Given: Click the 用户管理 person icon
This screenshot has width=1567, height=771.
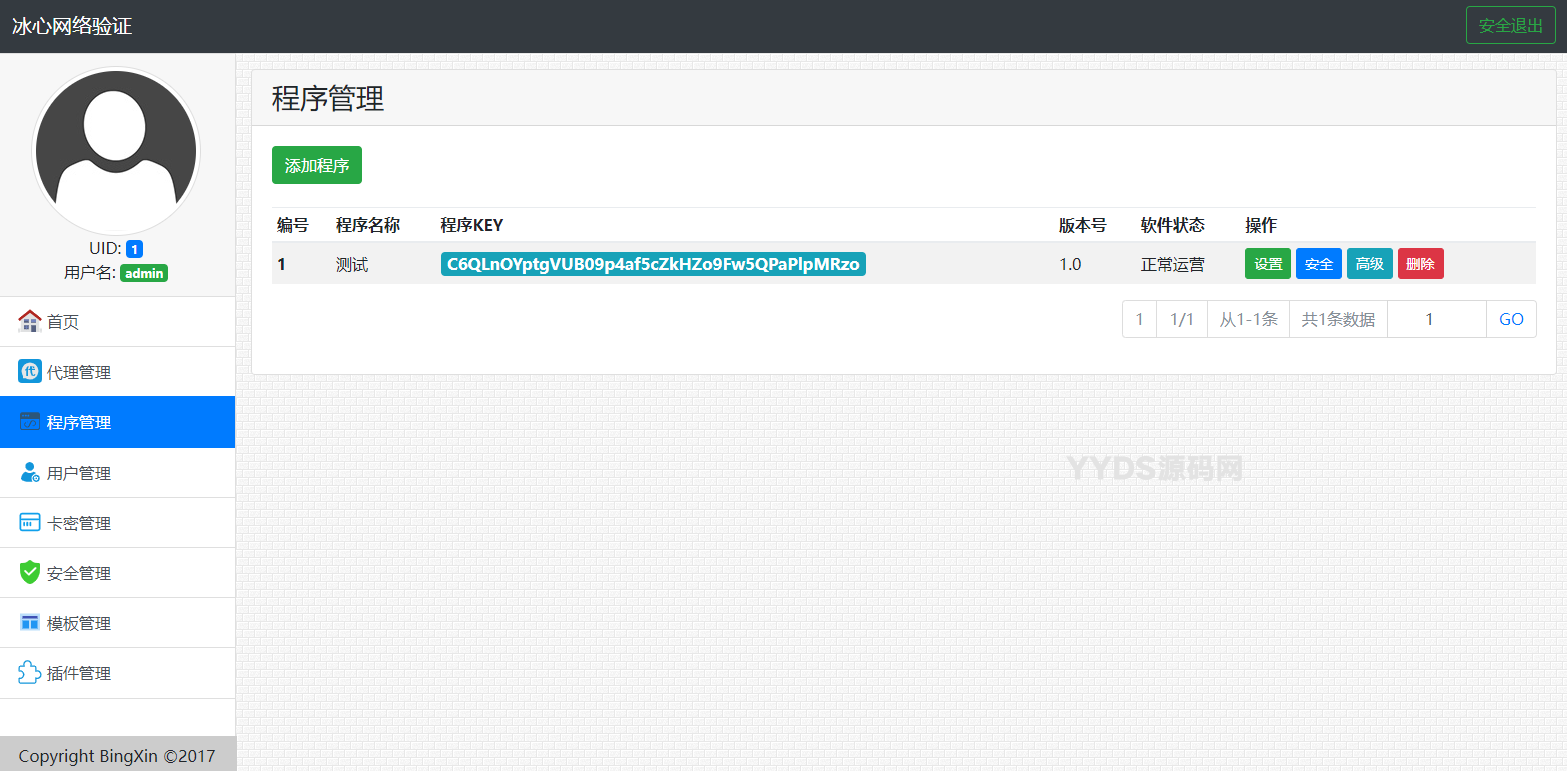Looking at the screenshot, I should 30,473.
